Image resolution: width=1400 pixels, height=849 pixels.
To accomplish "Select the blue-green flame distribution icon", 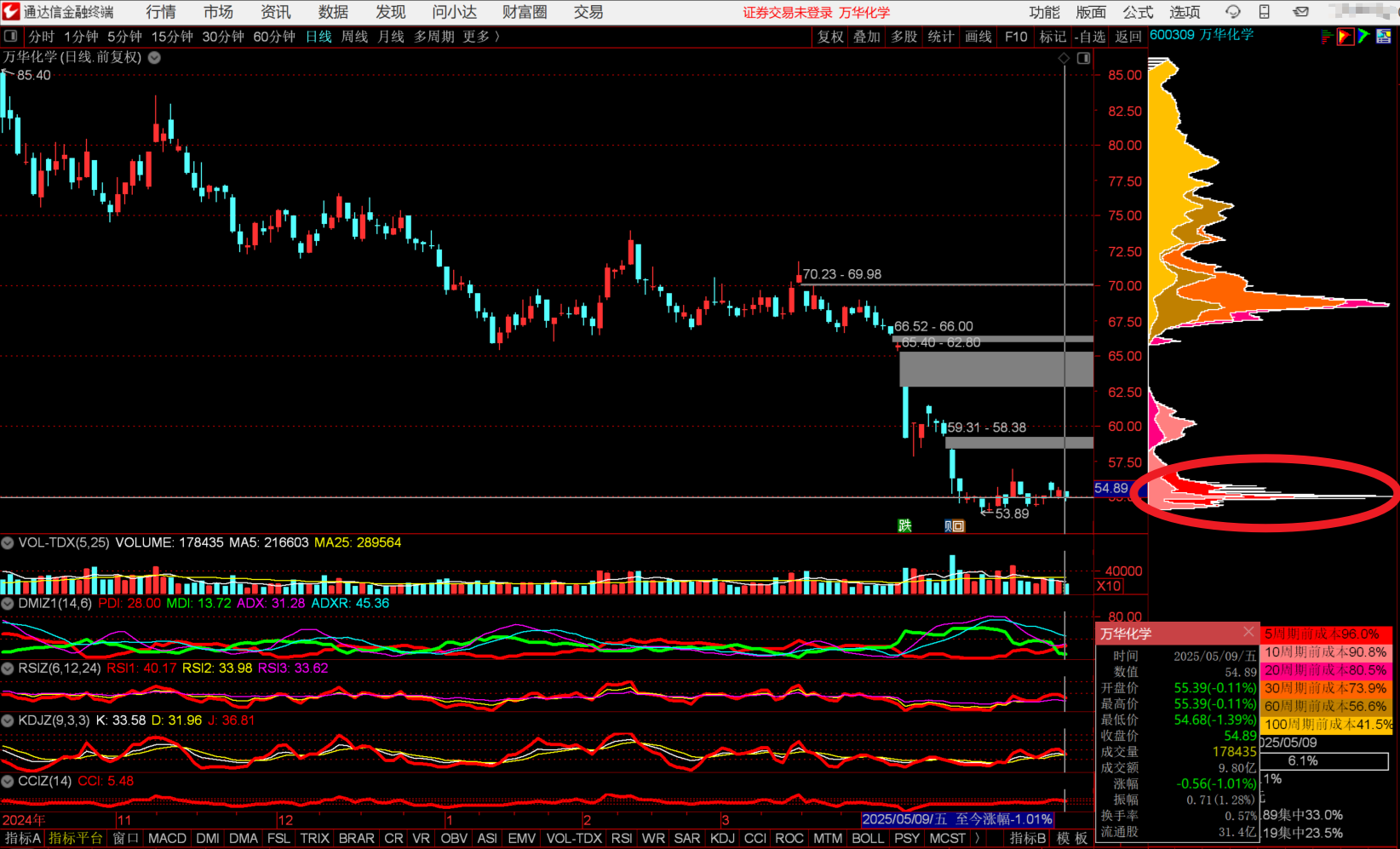I will coord(1364,36).
